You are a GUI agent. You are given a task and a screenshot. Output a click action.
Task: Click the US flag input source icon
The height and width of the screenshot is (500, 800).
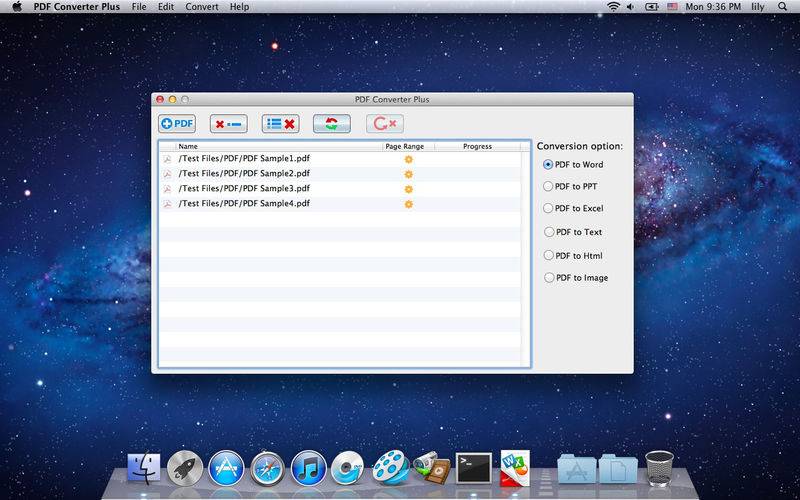672,7
